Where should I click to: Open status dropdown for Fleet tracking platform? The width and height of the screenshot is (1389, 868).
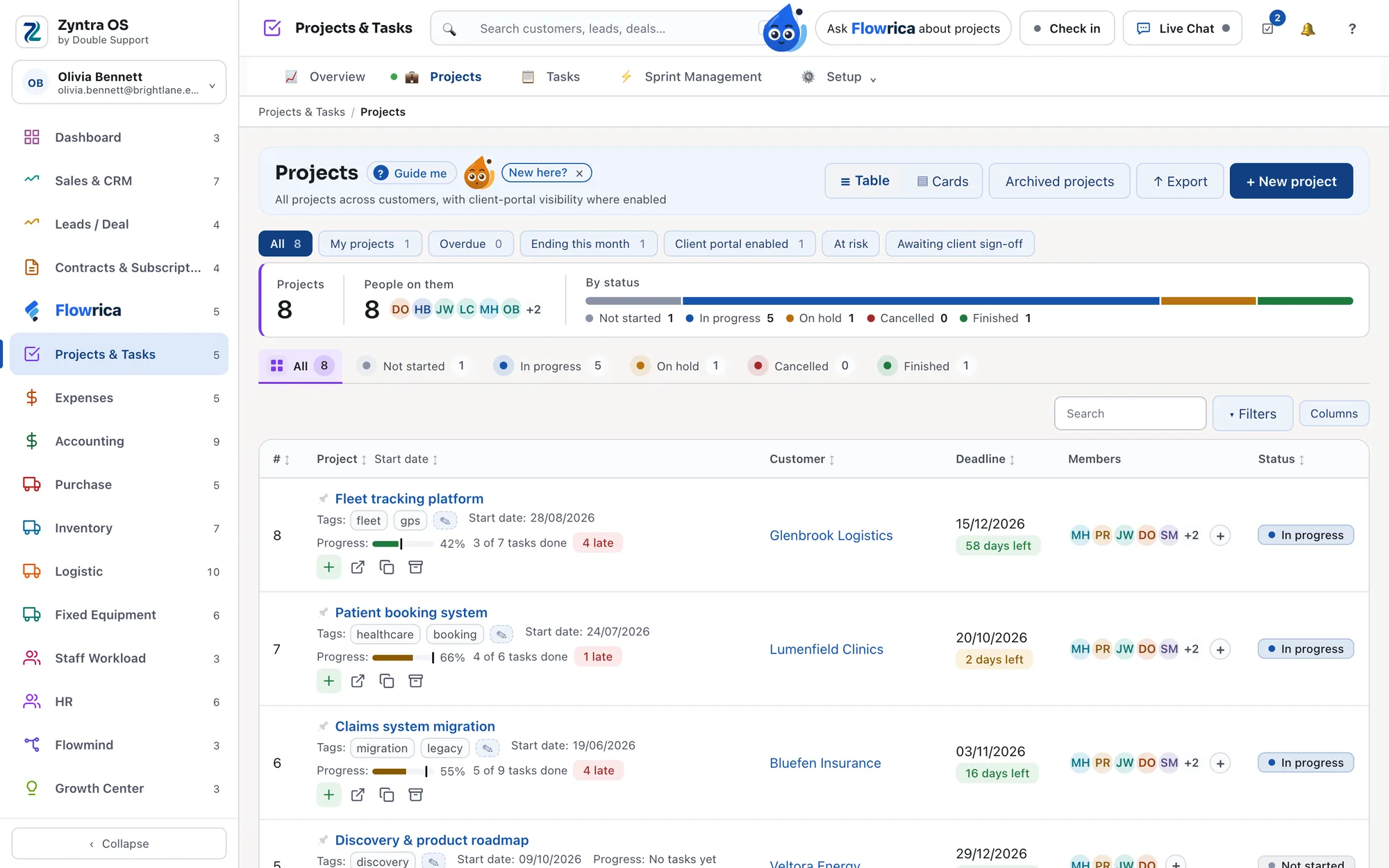(x=1306, y=535)
